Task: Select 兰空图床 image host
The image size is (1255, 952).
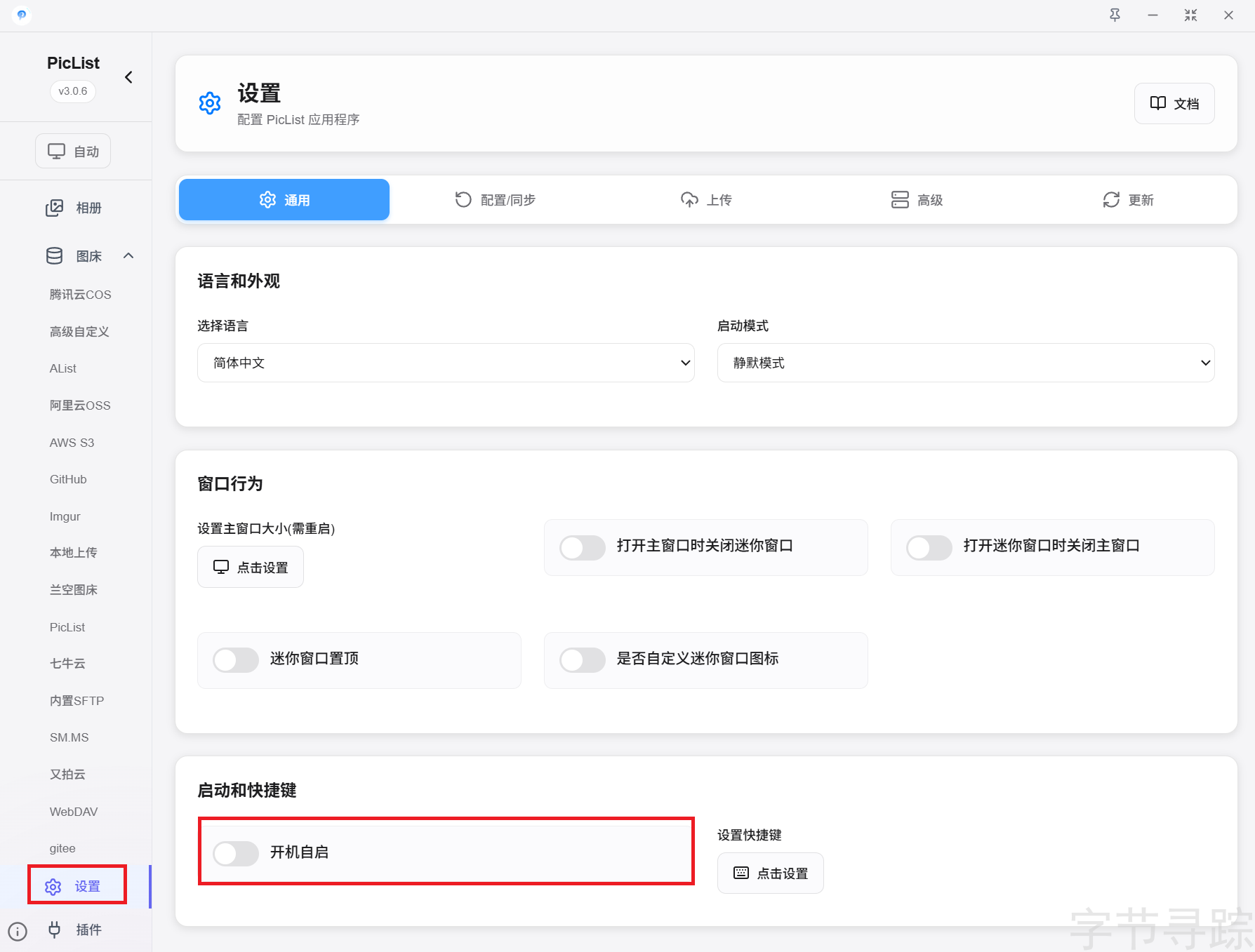Action: click(x=74, y=590)
